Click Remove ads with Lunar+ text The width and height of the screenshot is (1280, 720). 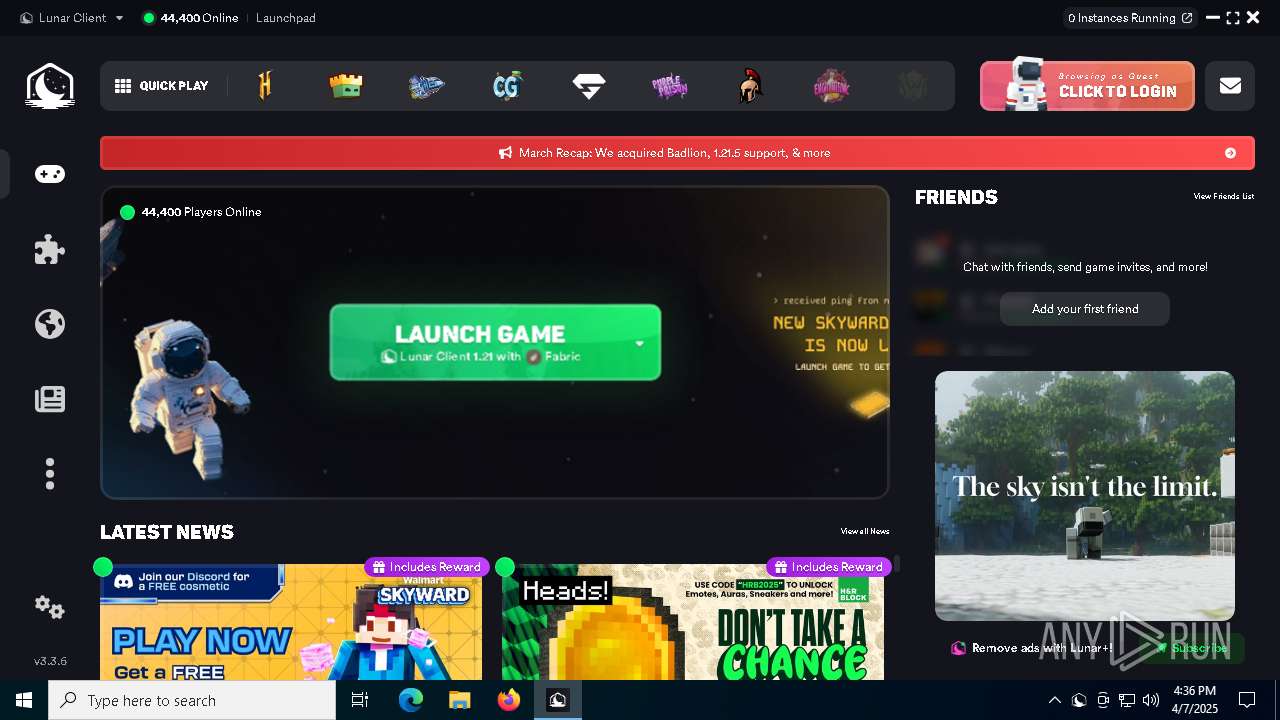click(x=1042, y=648)
